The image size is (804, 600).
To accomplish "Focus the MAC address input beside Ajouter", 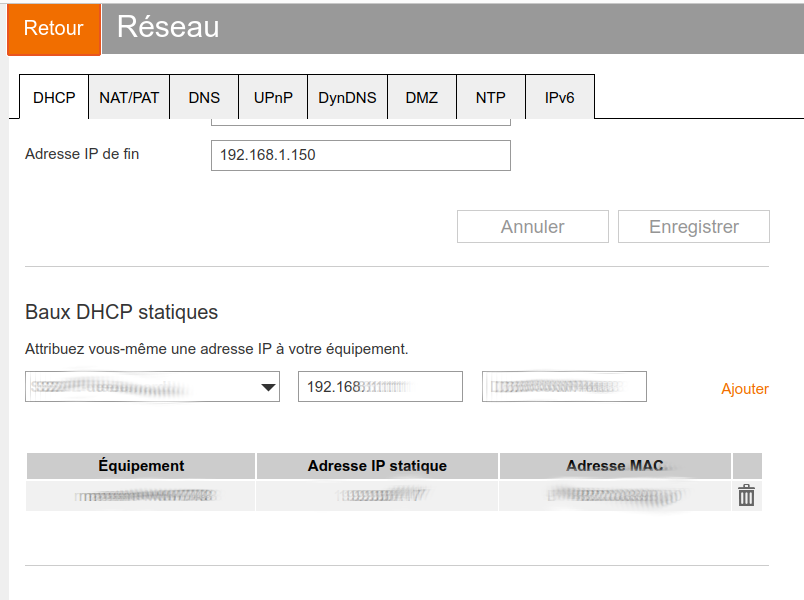I will click(x=564, y=387).
